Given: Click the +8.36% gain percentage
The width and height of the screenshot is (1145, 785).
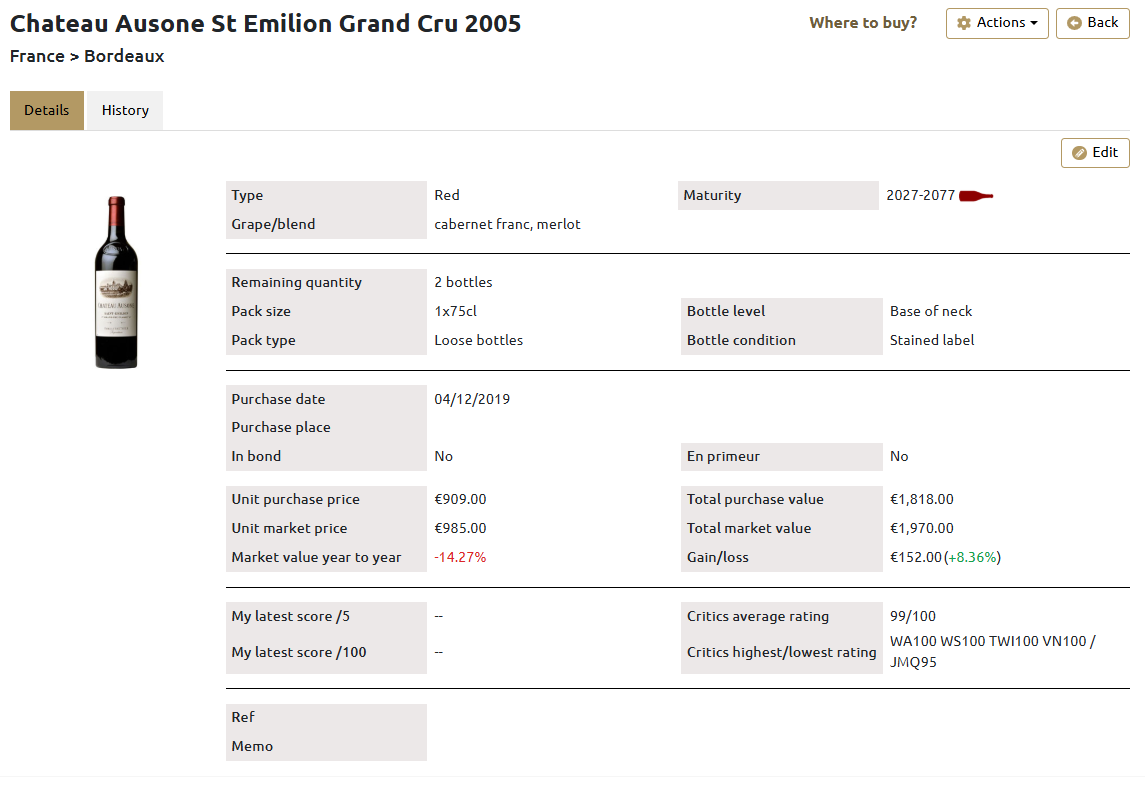Looking at the screenshot, I should point(972,557).
